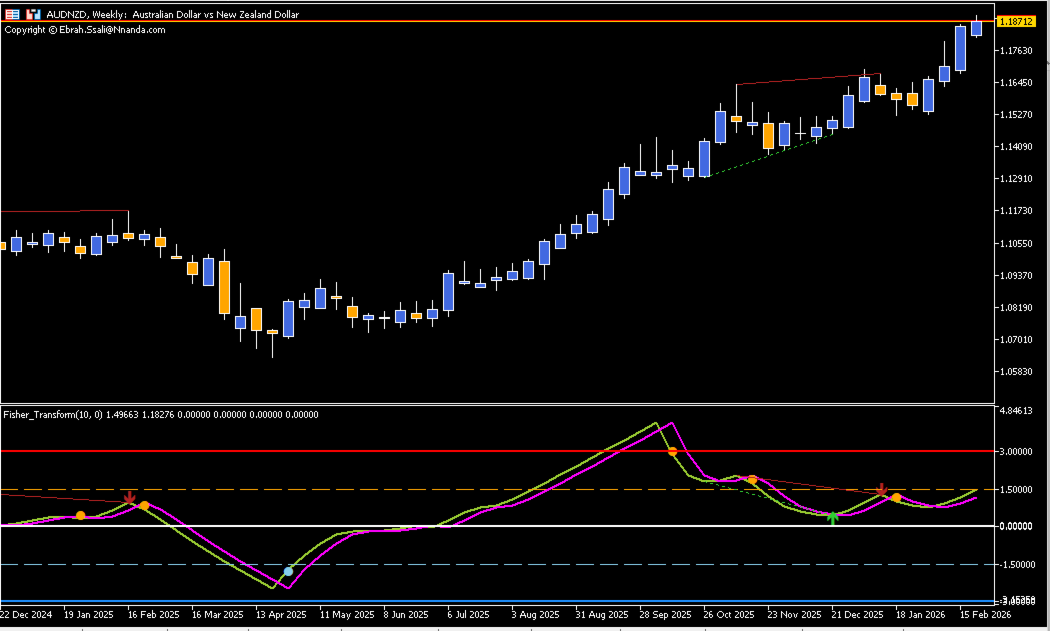This screenshot has height=631, width=1050.
Task: Click the 1.11730 price scale value
Action: tap(1015, 211)
